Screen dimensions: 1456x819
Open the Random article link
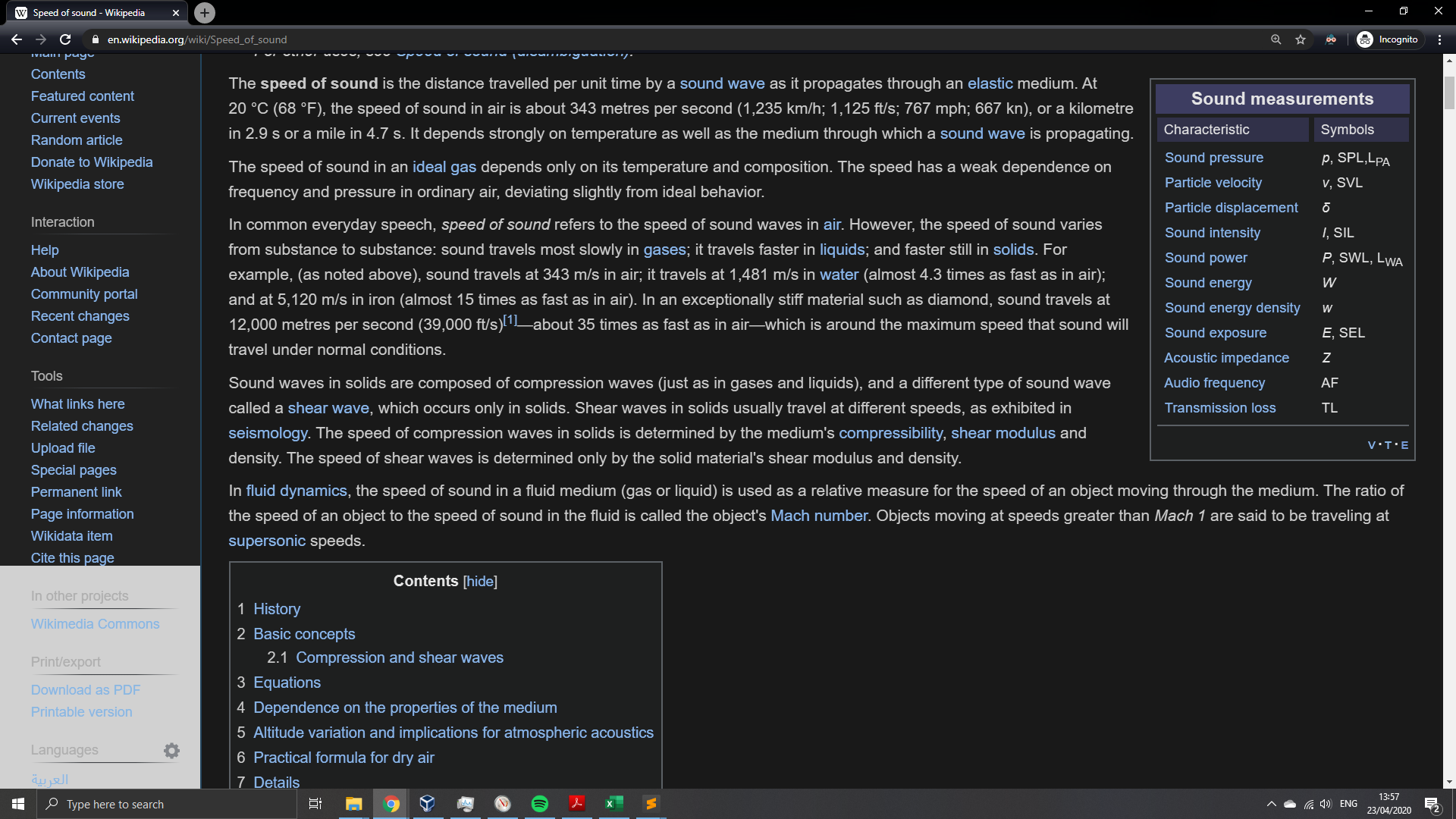click(77, 140)
